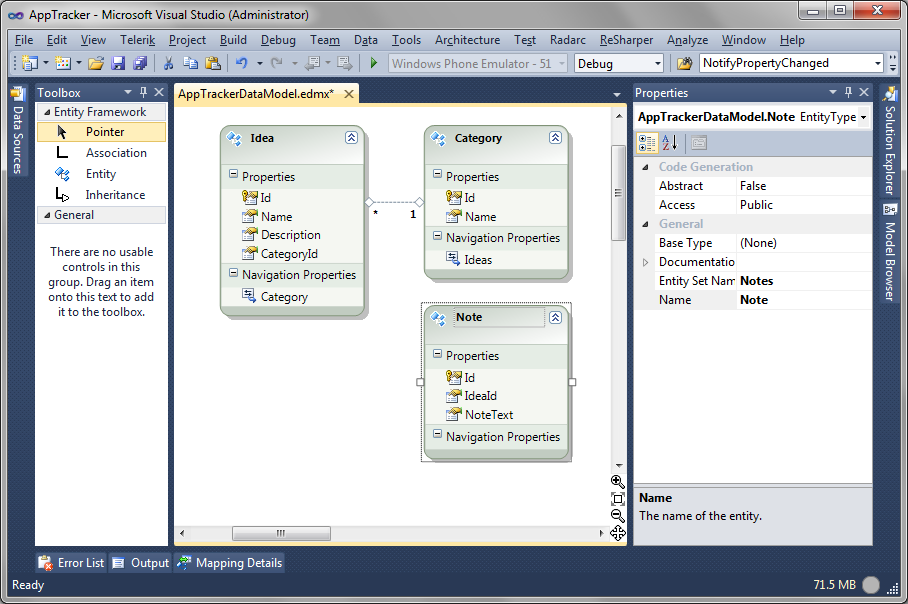Viewport: 908px width, 604px height.
Task: Open the Build menu
Action: [x=233, y=40]
